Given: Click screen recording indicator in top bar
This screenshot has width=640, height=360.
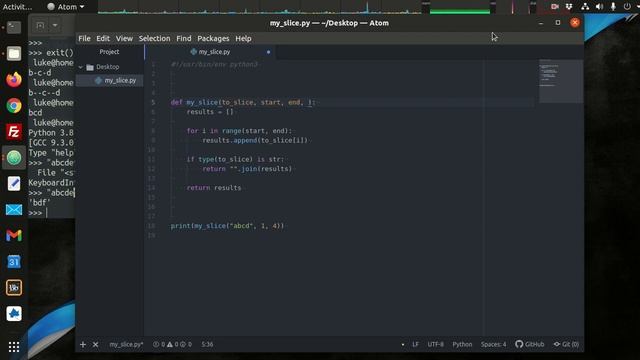Looking at the screenshot, I should point(554,7).
